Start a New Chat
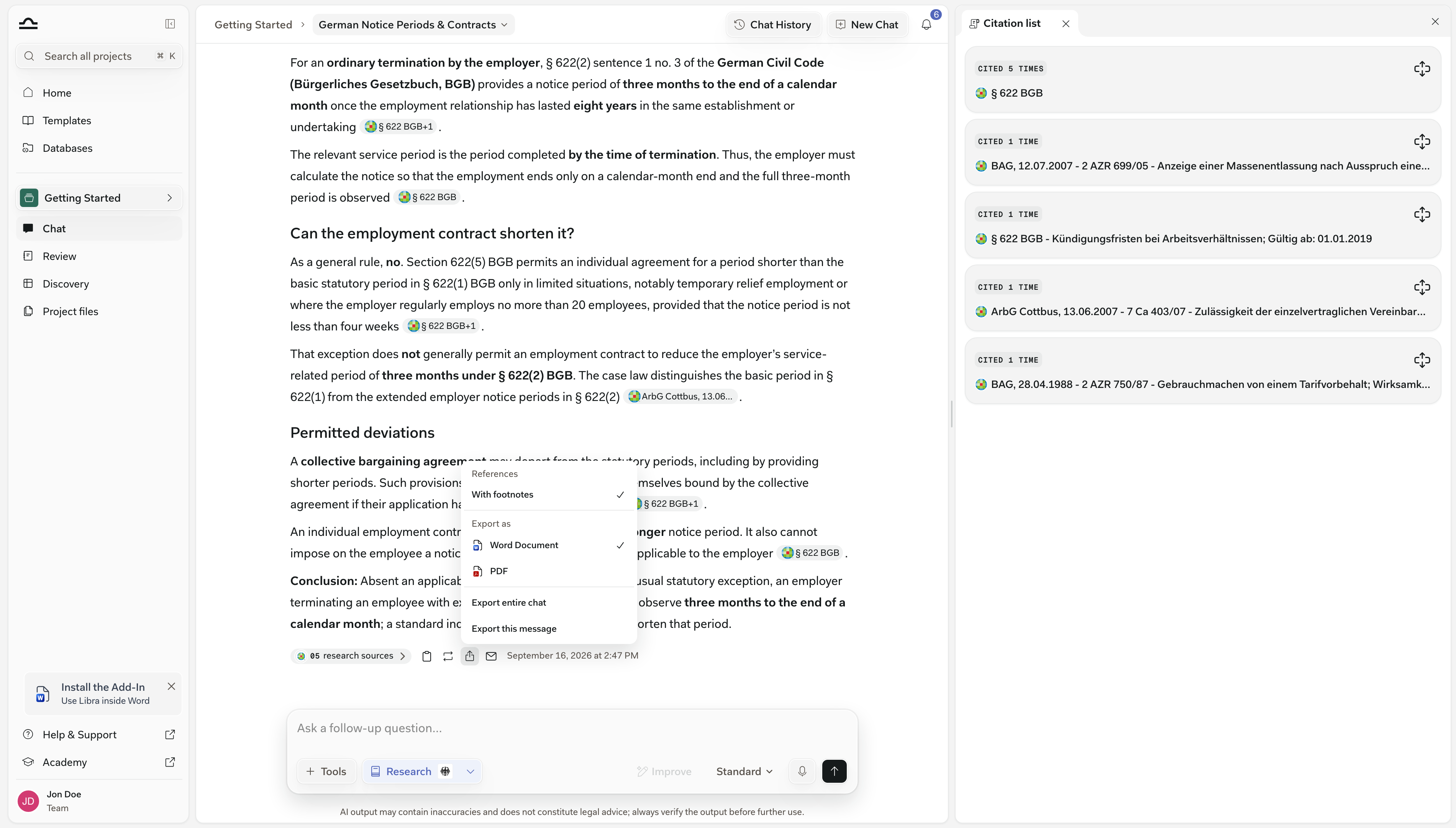Image resolution: width=1456 pixels, height=828 pixels. coord(867,25)
